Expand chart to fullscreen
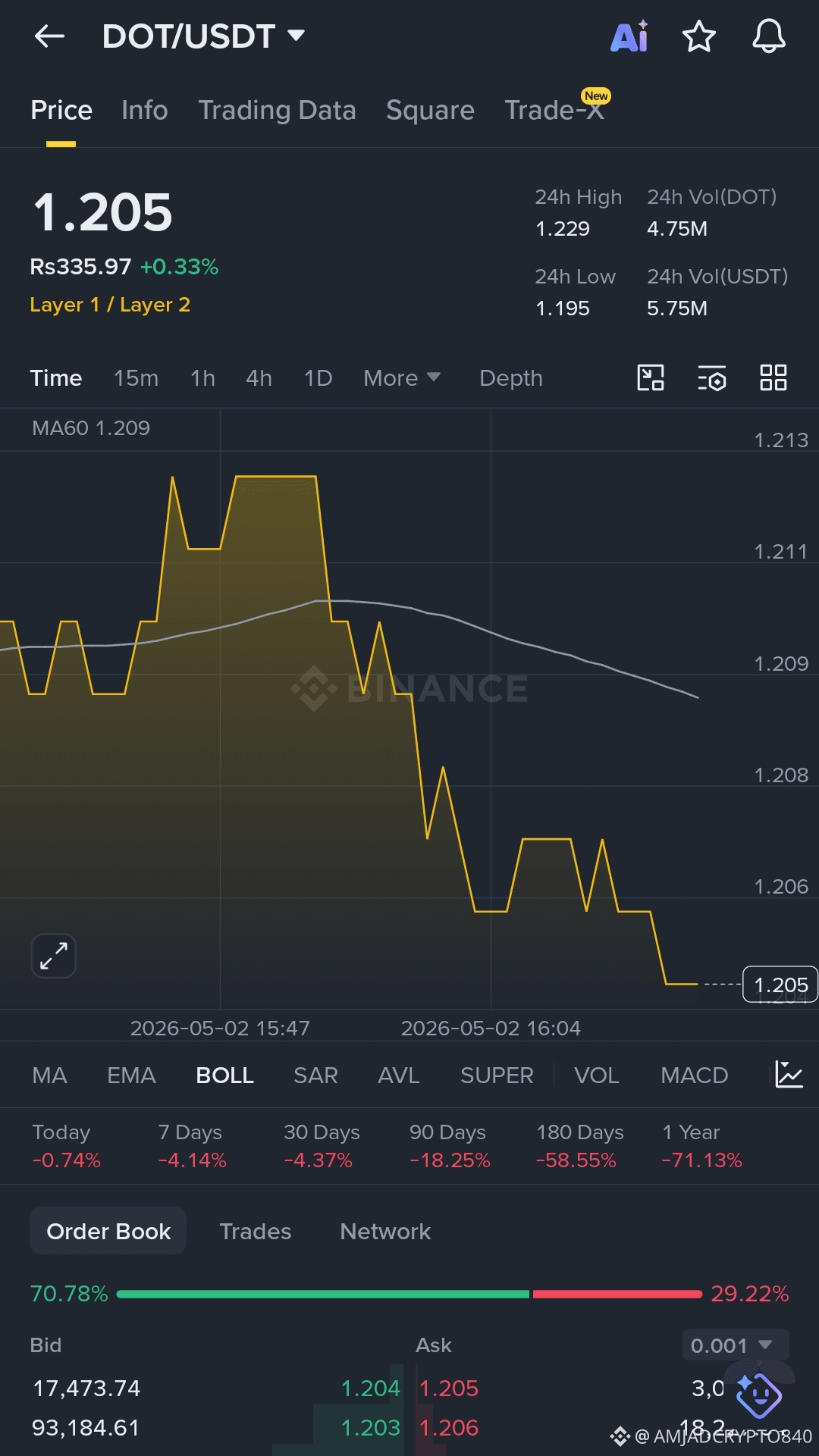The image size is (819, 1456). click(x=54, y=956)
